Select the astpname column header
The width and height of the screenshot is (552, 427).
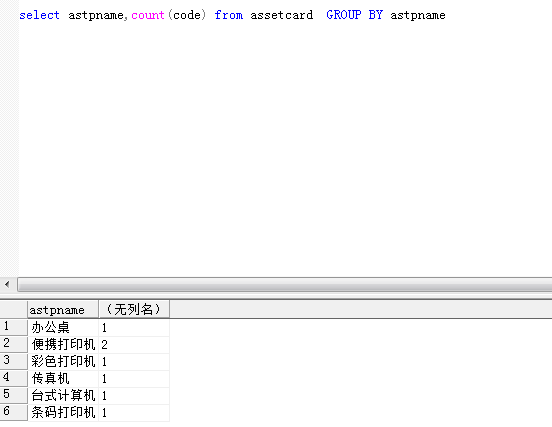[x=63, y=309]
